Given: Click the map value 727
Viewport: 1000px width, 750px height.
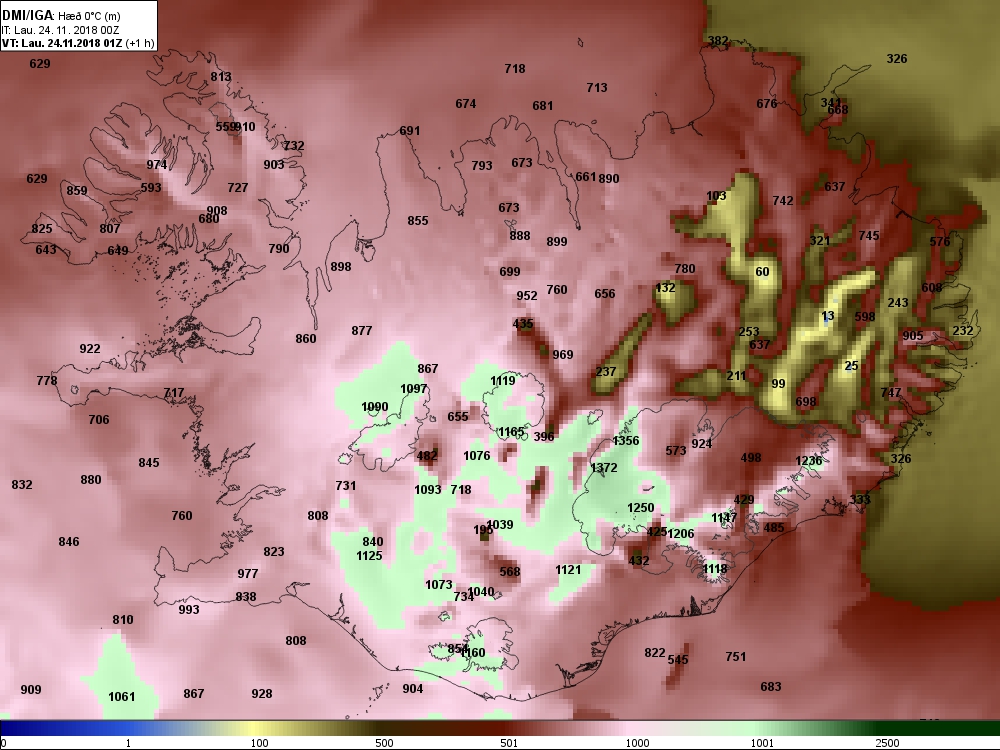Looking at the screenshot, I should (238, 188).
